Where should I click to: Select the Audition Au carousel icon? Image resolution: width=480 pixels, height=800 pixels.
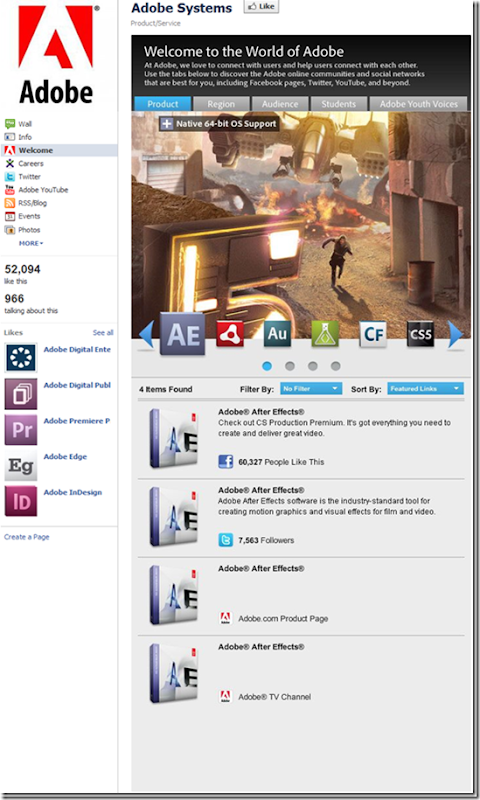pyautogui.click(x=277, y=334)
